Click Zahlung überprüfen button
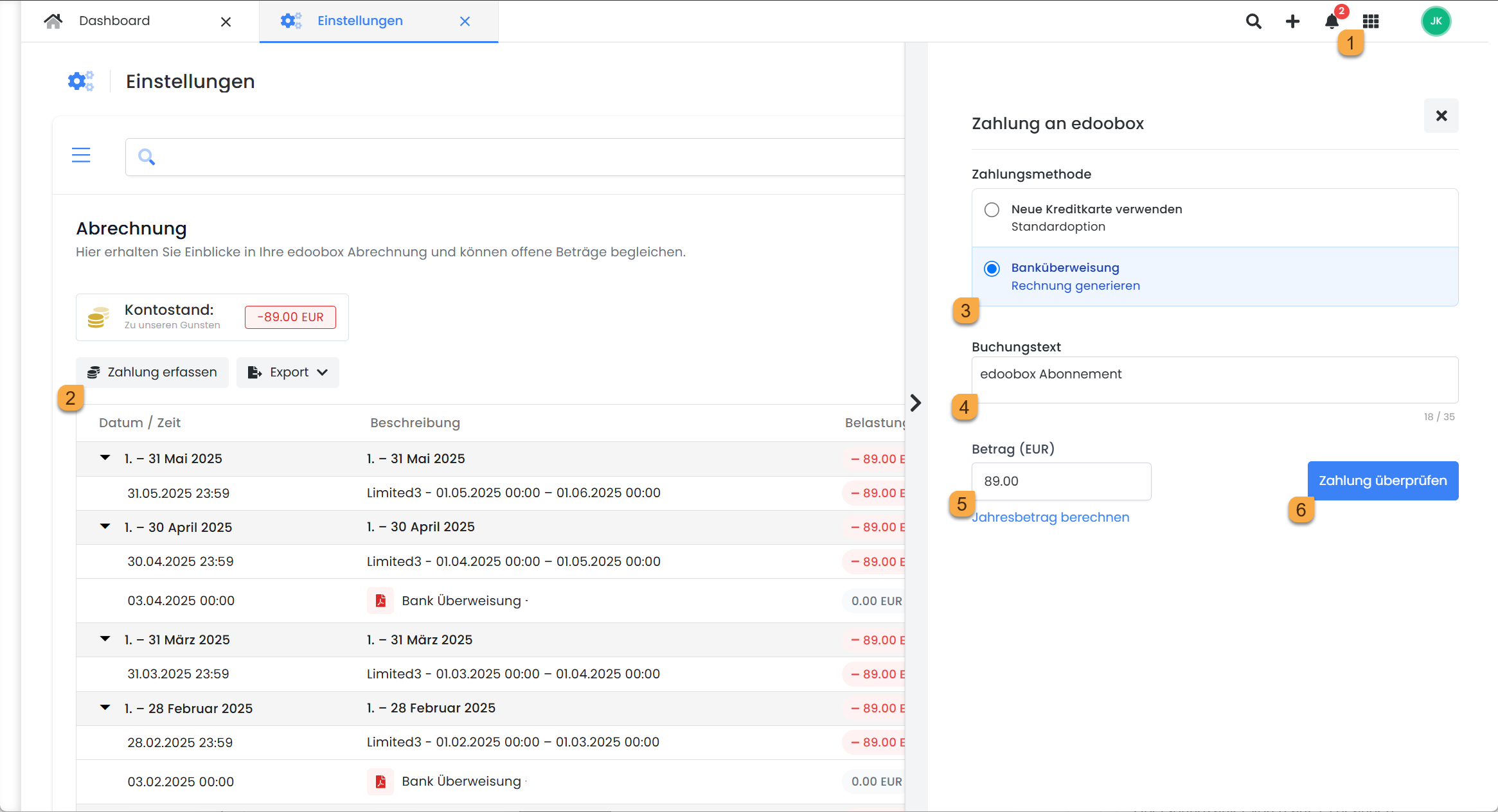This screenshot has height=812, width=1498. (x=1382, y=481)
